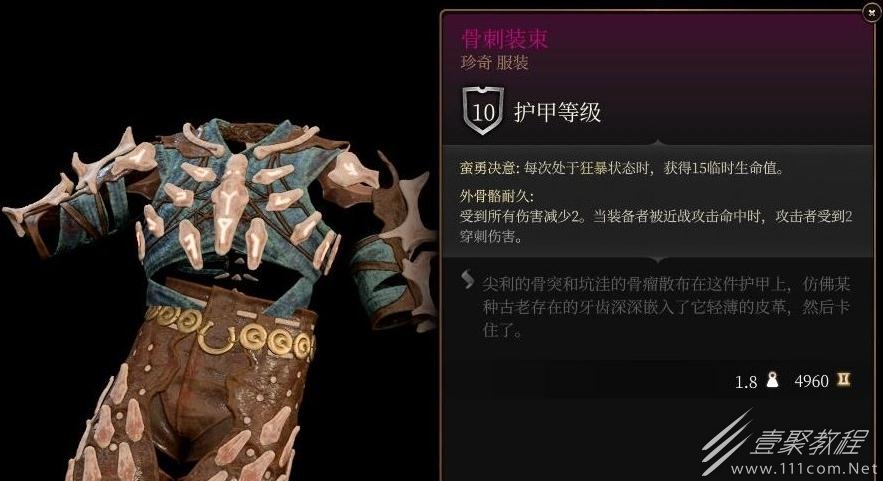
Task: Open the www.111com.Net watermark link
Action: (804, 469)
